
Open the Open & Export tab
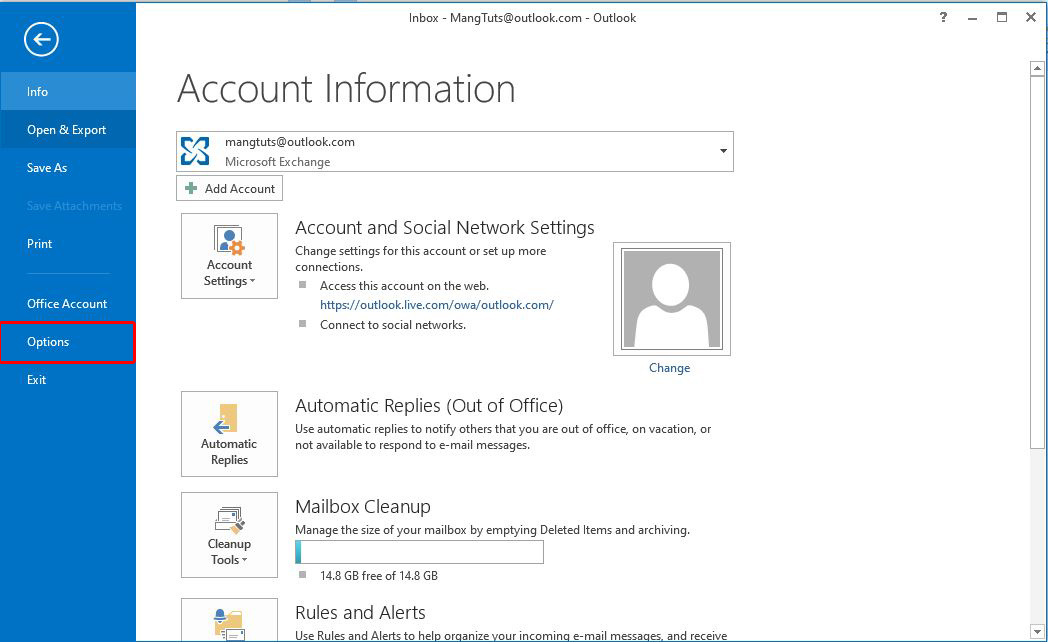(x=68, y=130)
